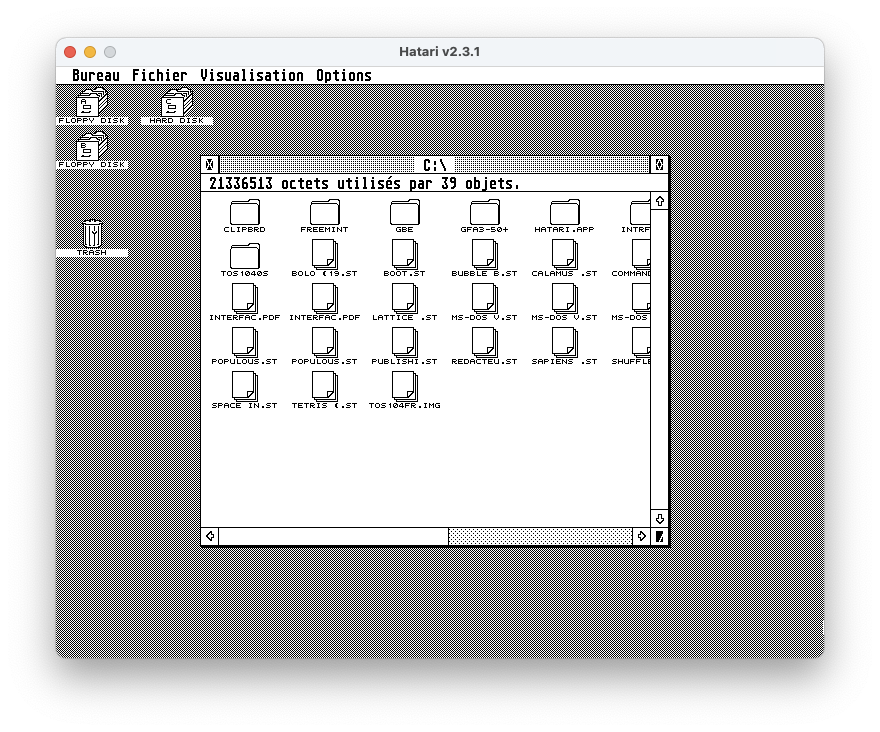
Task: Open the Bureau menu
Action: pyautogui.click(x=96, y=76)
